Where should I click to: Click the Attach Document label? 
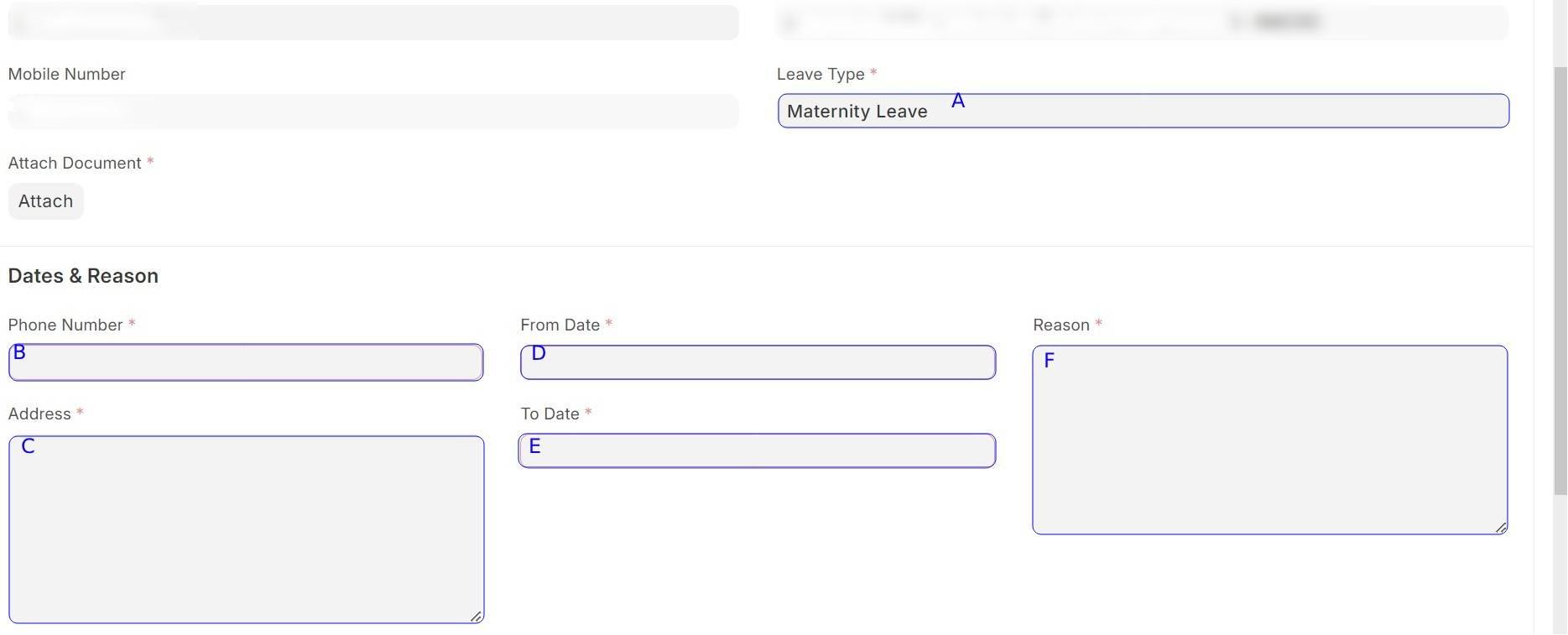[75, 164]
